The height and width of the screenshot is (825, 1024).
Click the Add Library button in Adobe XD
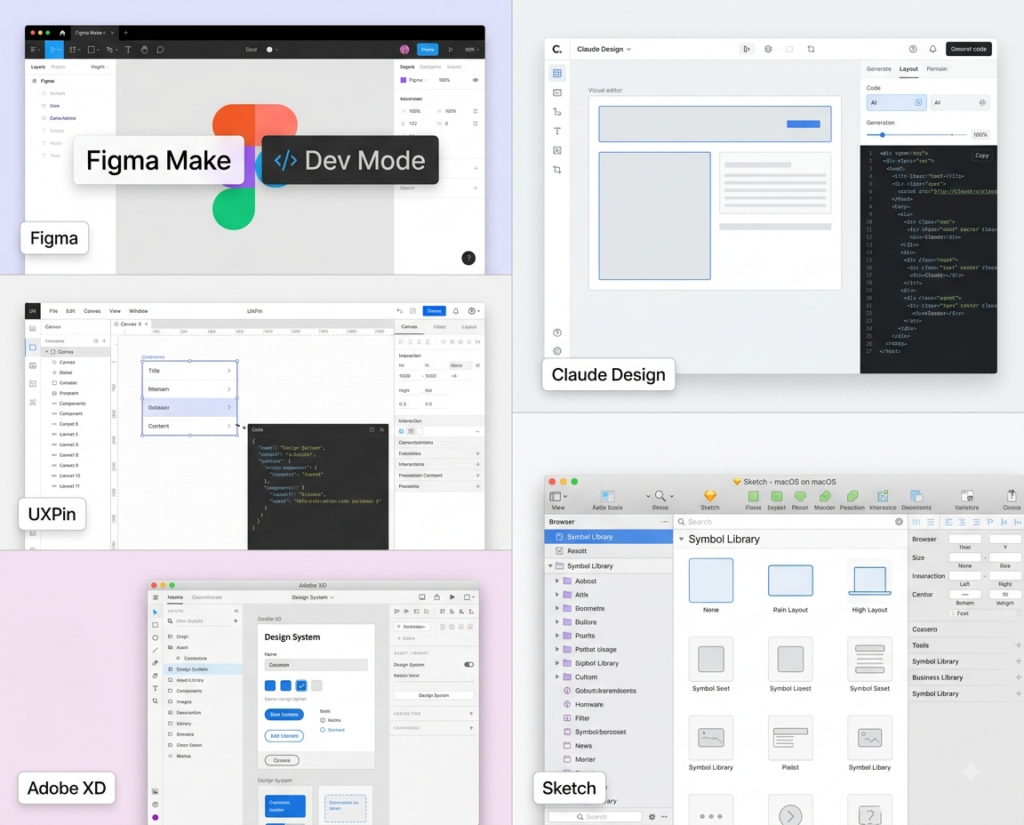tap(284, 736)
